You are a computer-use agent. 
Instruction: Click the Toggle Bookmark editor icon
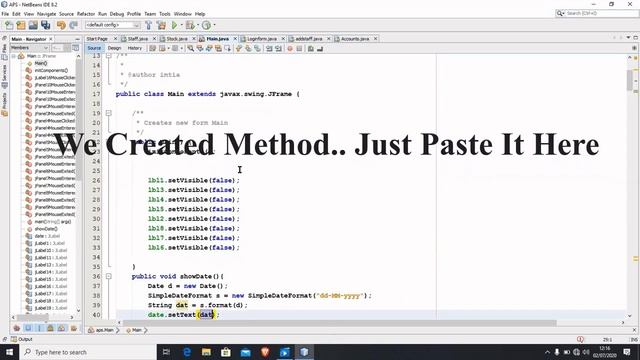tap(258, 49)
